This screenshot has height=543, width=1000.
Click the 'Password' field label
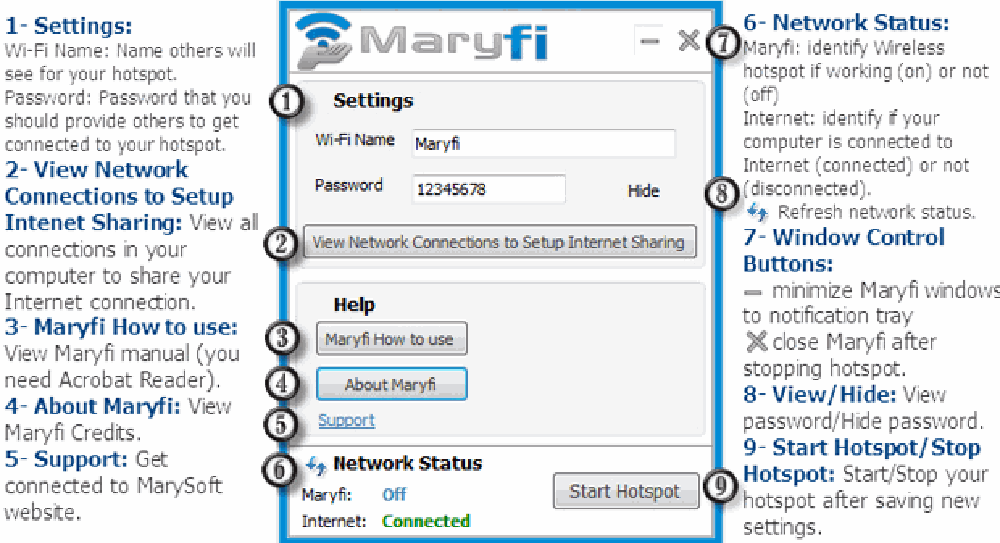click(x=348, y=186)
